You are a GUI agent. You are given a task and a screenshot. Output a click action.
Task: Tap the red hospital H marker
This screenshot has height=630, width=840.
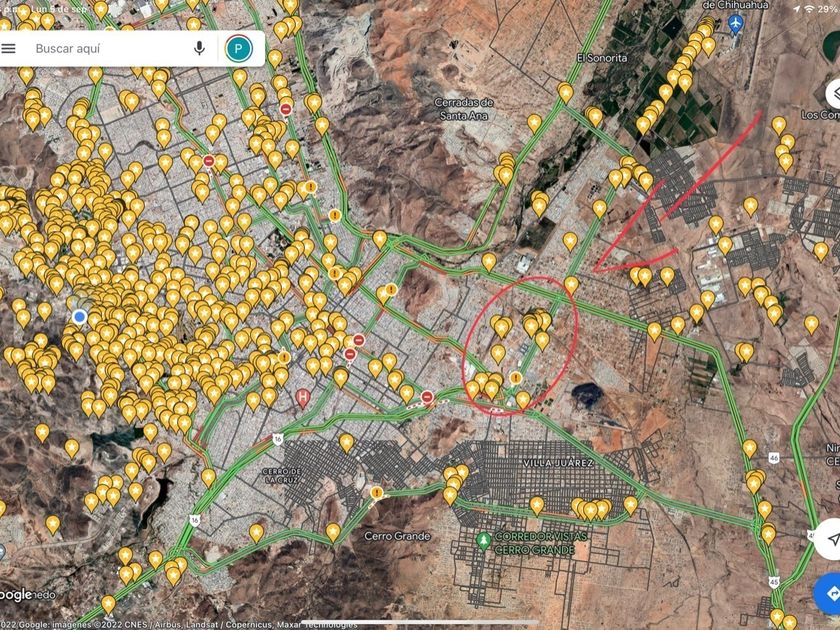click(304, 397)
